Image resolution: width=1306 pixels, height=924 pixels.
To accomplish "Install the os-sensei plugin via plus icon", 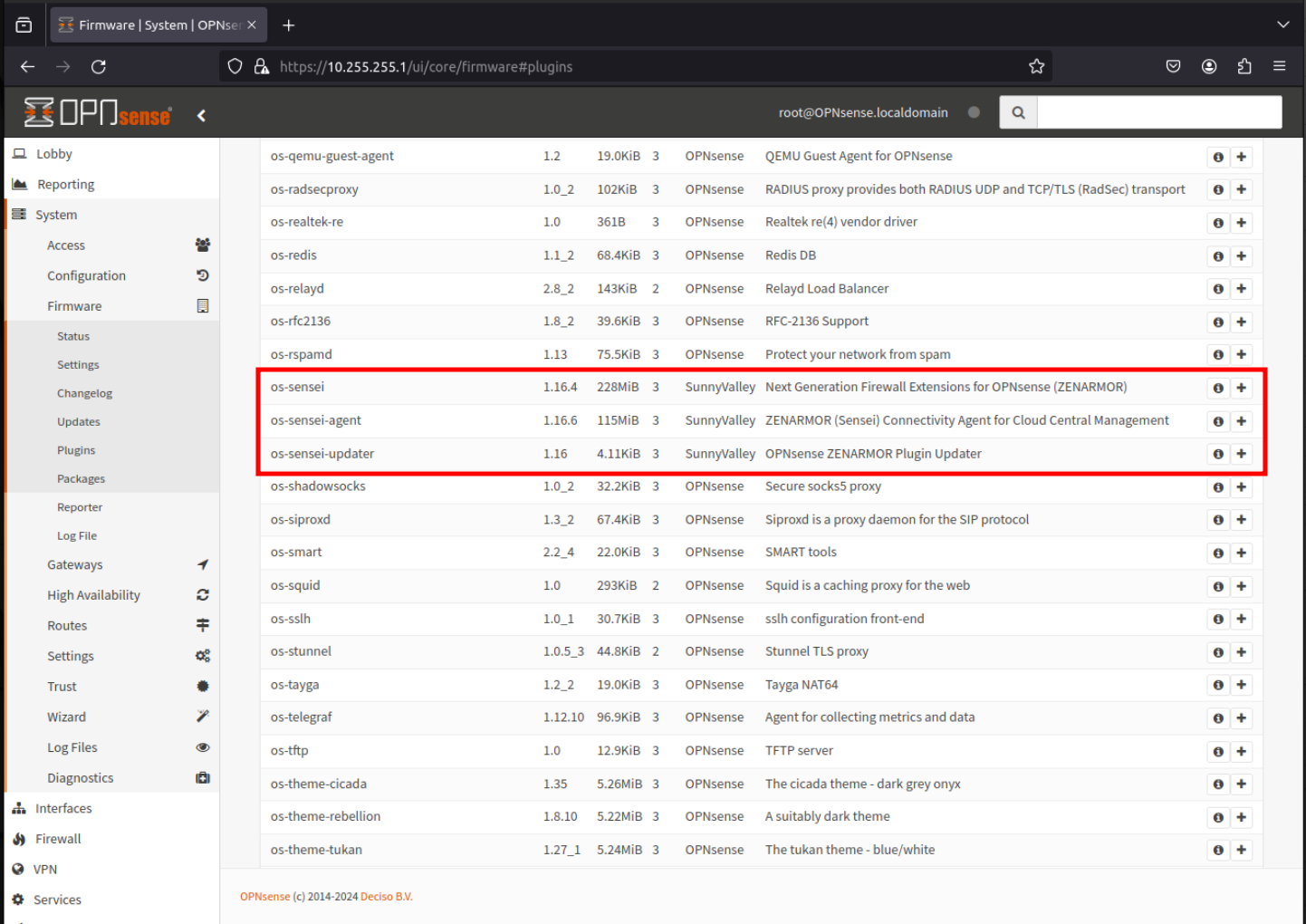I will pos(1241,388).
